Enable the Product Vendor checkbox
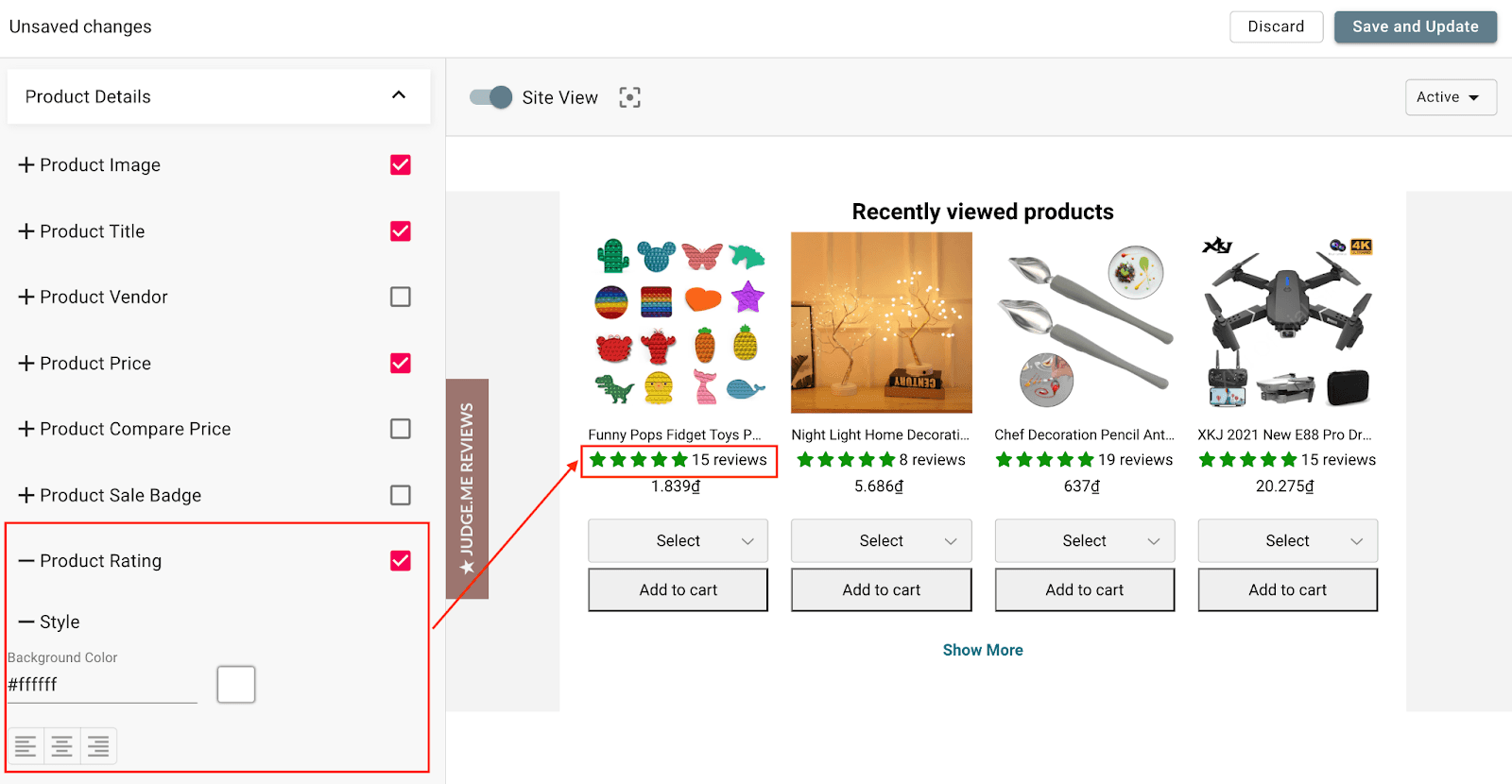The image size is (1512, 784). tap(401, 297)
